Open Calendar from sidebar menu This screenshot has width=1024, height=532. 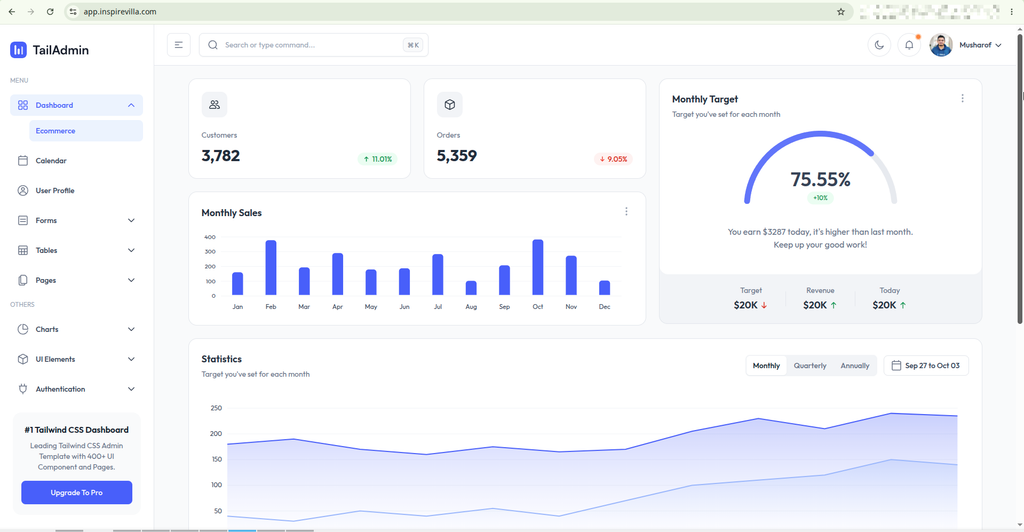point(76,161)
